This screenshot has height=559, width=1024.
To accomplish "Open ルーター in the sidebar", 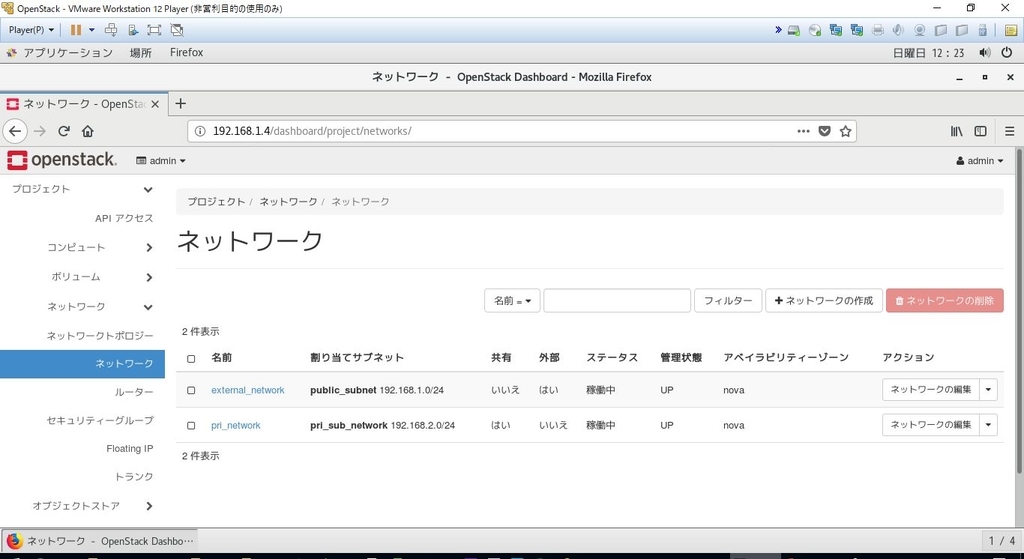I will (x=134, y=392).
